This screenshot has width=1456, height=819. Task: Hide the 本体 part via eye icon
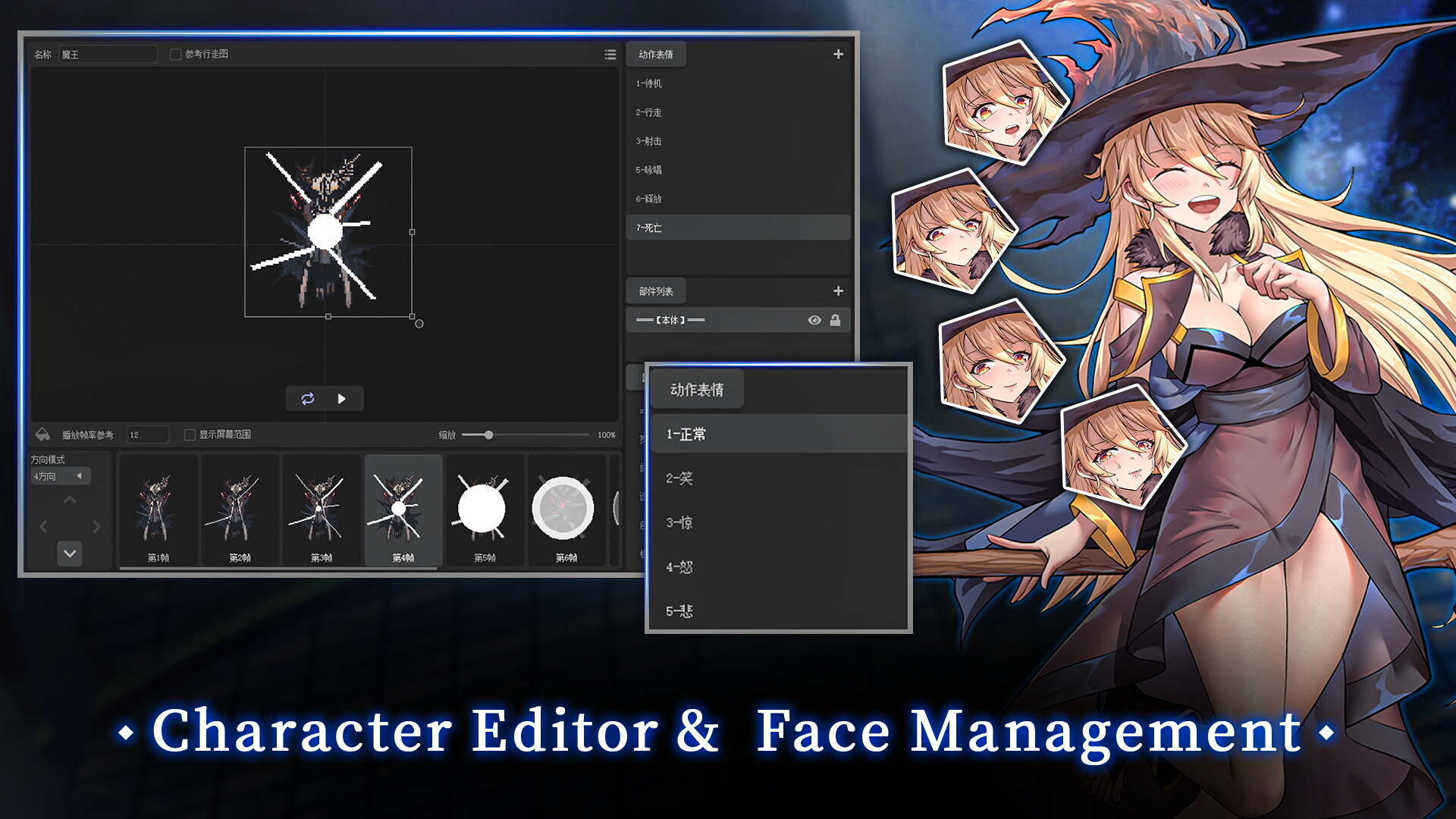(814, 320)
